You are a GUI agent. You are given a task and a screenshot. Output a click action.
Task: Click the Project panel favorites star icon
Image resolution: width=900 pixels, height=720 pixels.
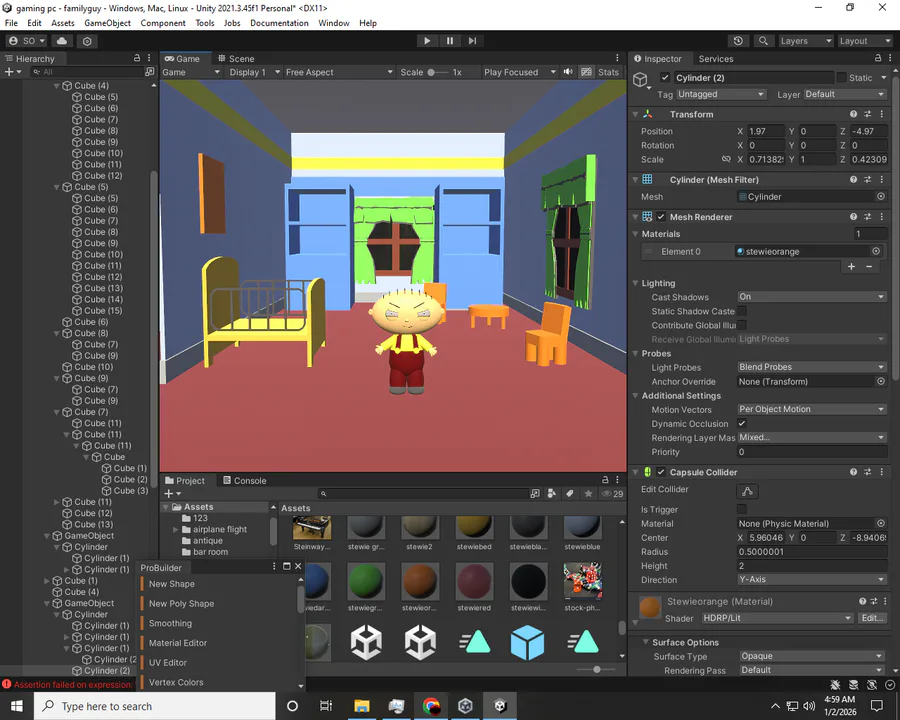[588, 494]
